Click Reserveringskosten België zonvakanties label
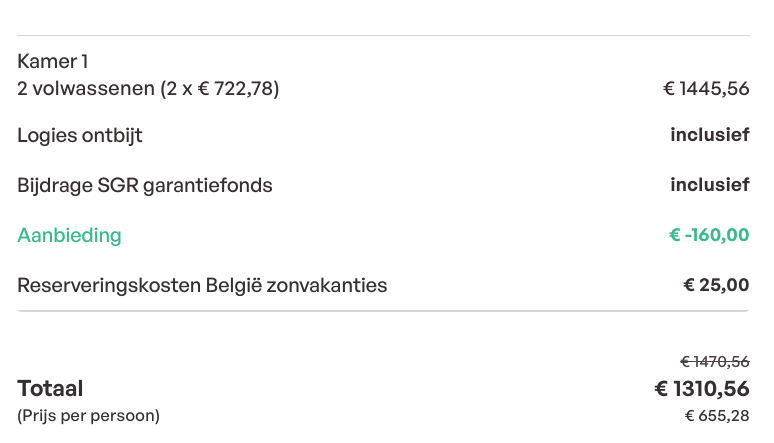Image resolution: width=774 pixels, height=443 pixels. [202, 285]
